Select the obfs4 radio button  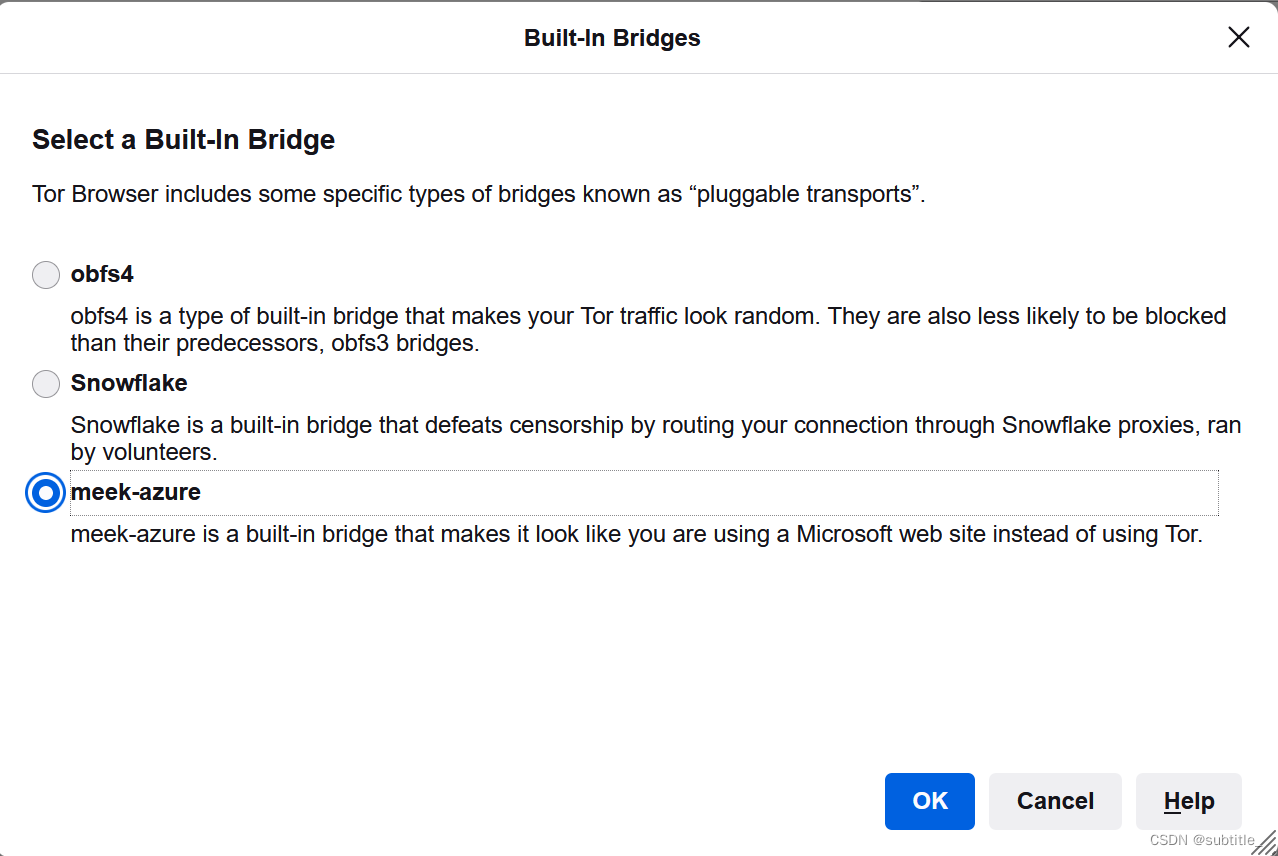46,275
